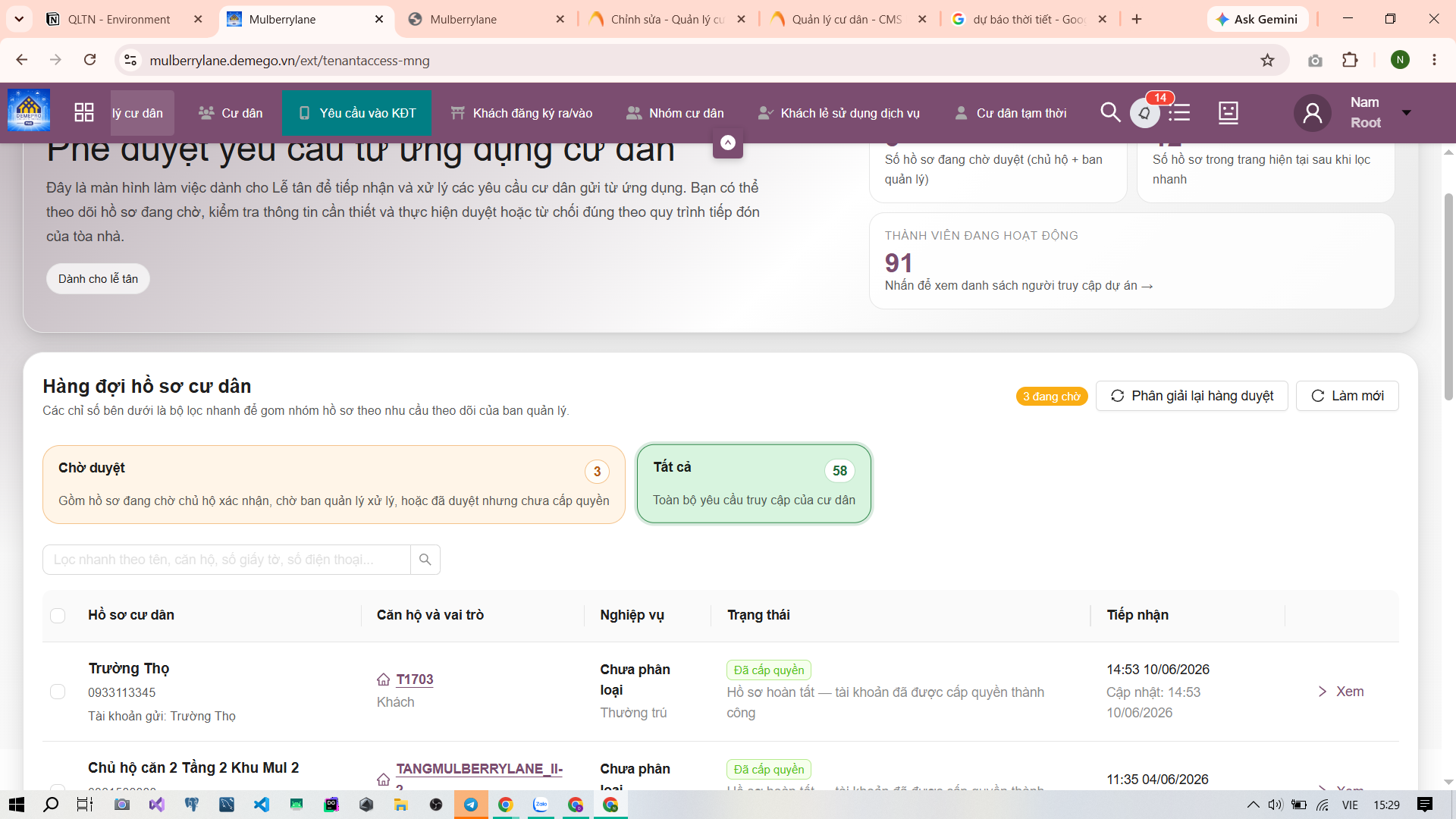This screenshot has height=819, width=1456.
Task: Click the Phân giải lại hàng duyệt button
Action: click(1192, 396)
